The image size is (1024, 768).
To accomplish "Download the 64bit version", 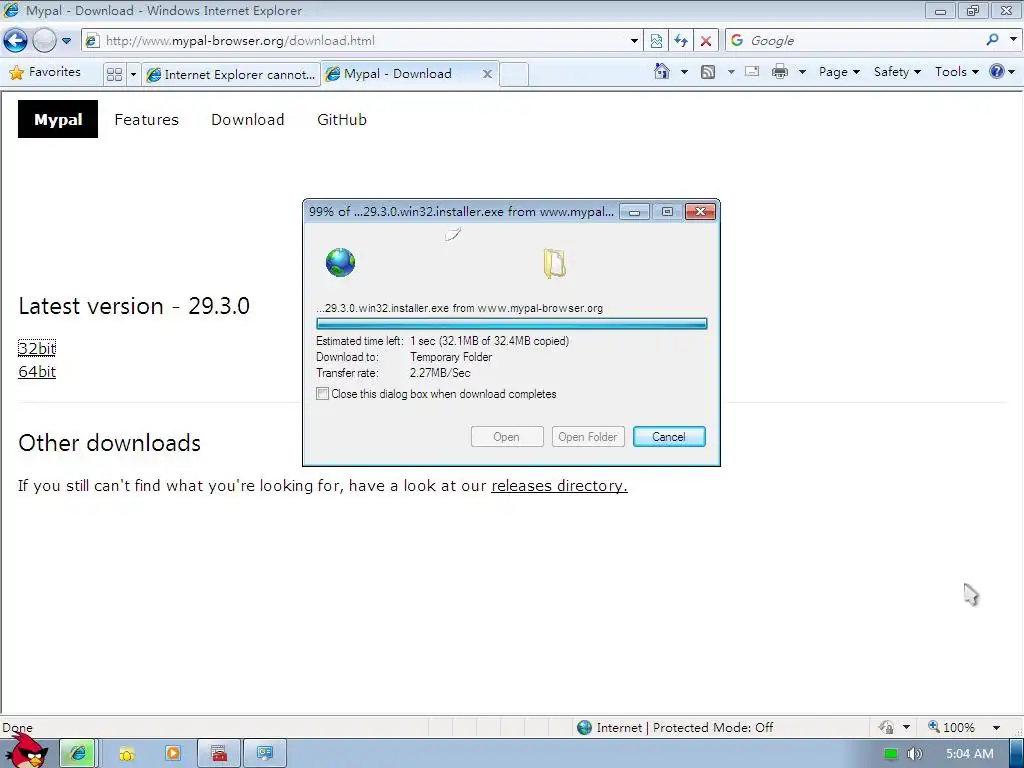I will 37,372.
